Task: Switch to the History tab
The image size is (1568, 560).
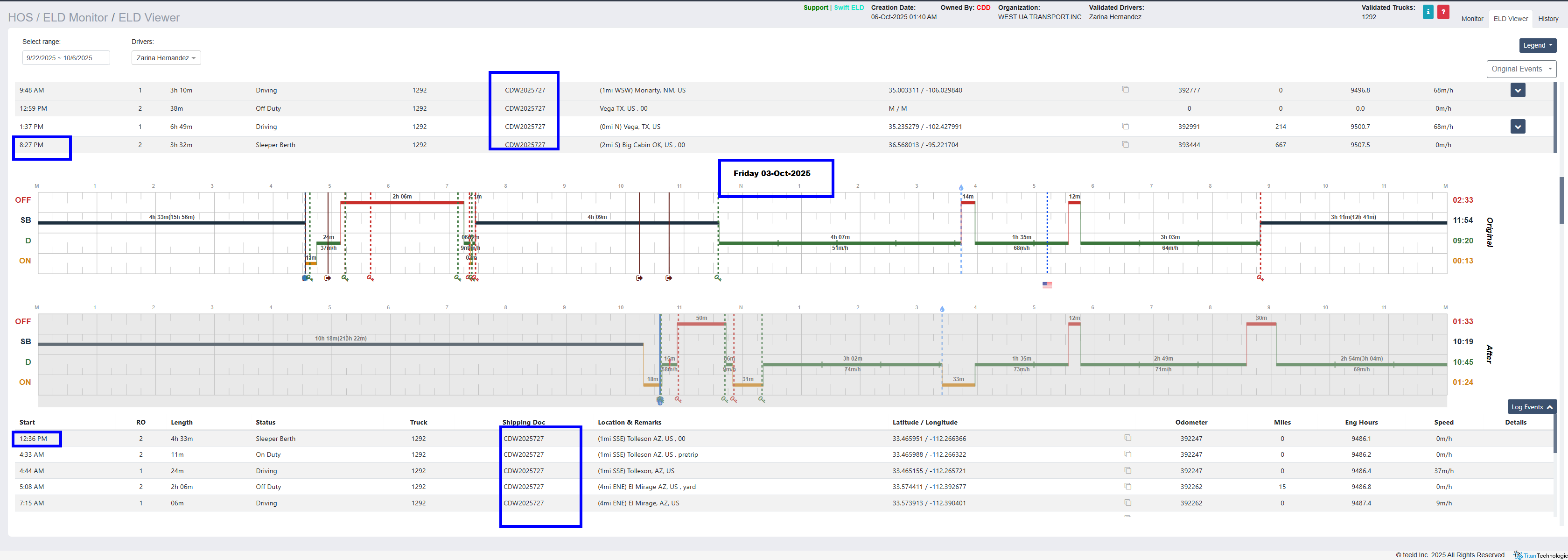Action: click(x=1548, y=19)
